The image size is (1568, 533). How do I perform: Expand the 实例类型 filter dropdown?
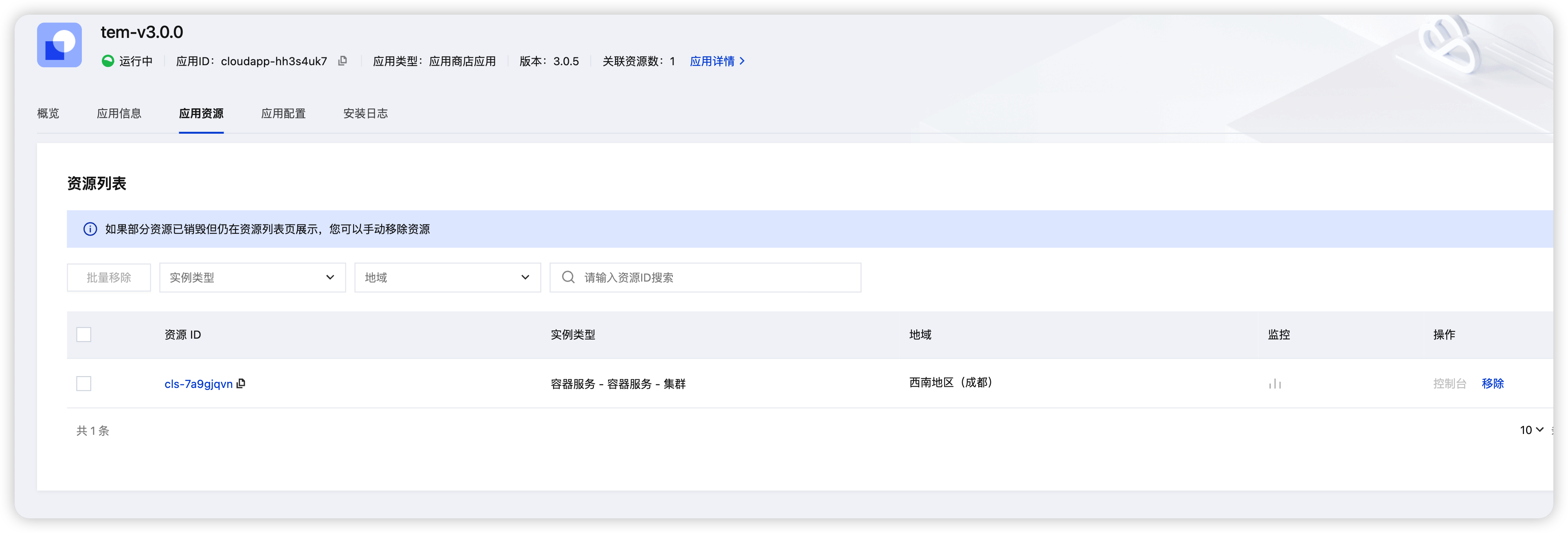coord(252,277)
